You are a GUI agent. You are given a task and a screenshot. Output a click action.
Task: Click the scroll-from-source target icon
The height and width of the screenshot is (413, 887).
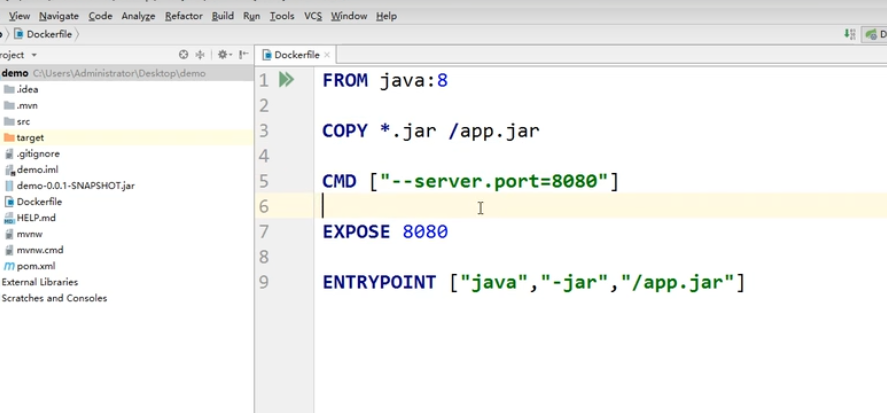pos(183,55)
